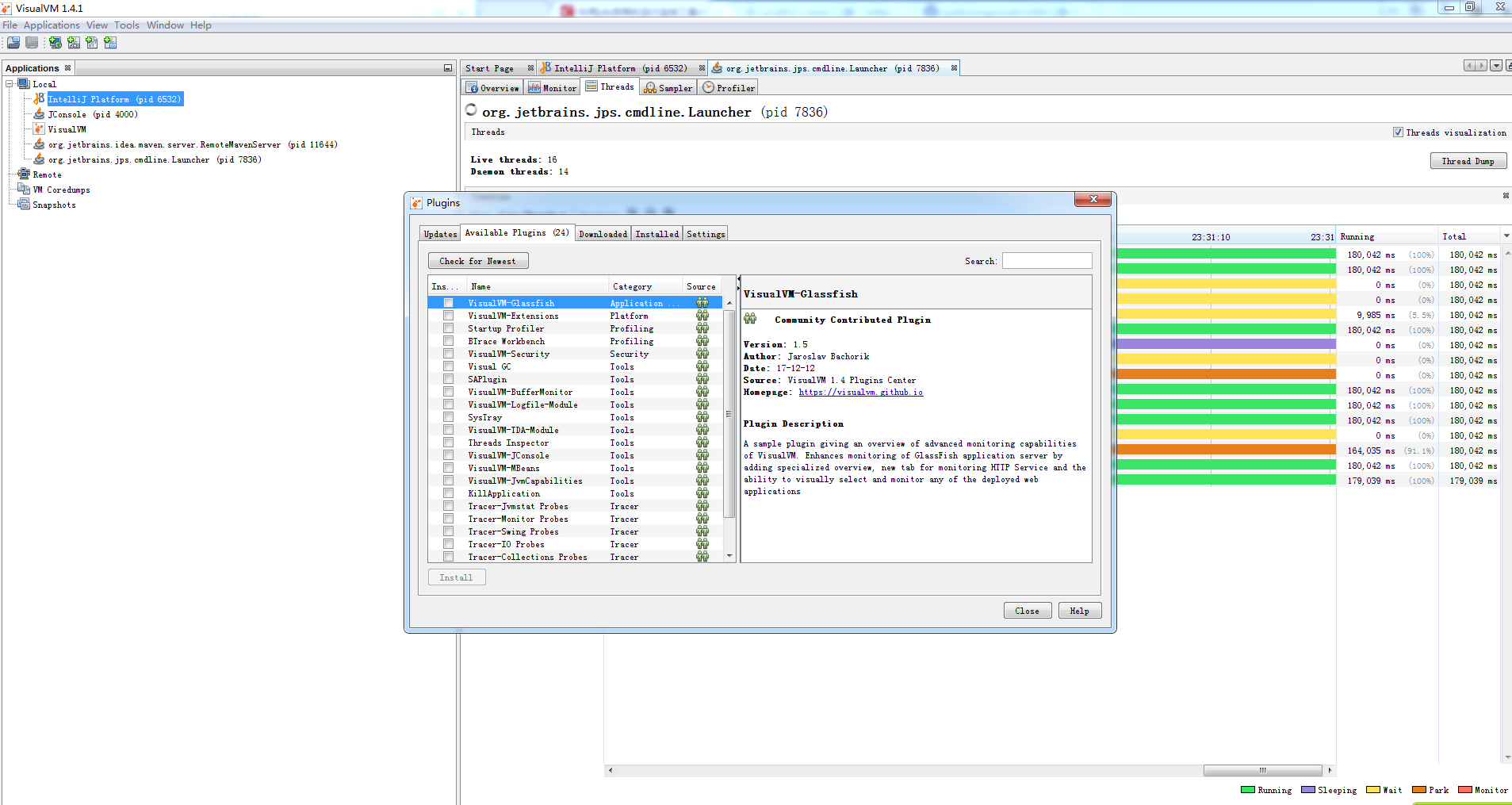Click the Snapshots icon in tree
1512x805 pixels.
pos(24,205)
